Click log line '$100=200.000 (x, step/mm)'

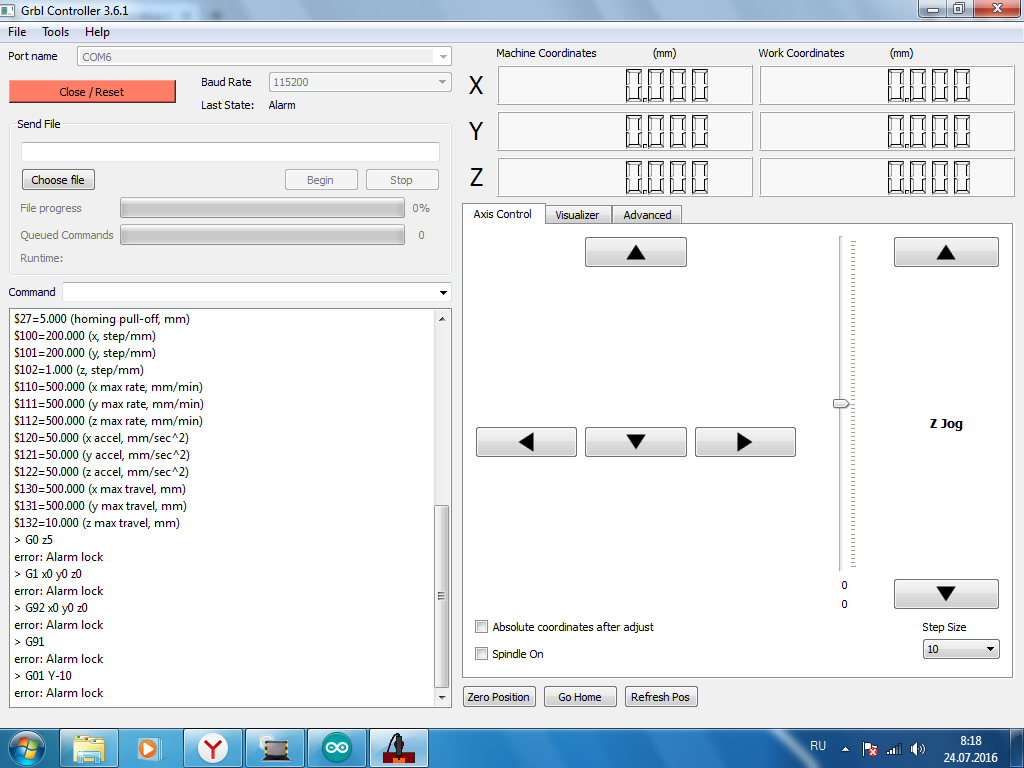tap(85, 336)
